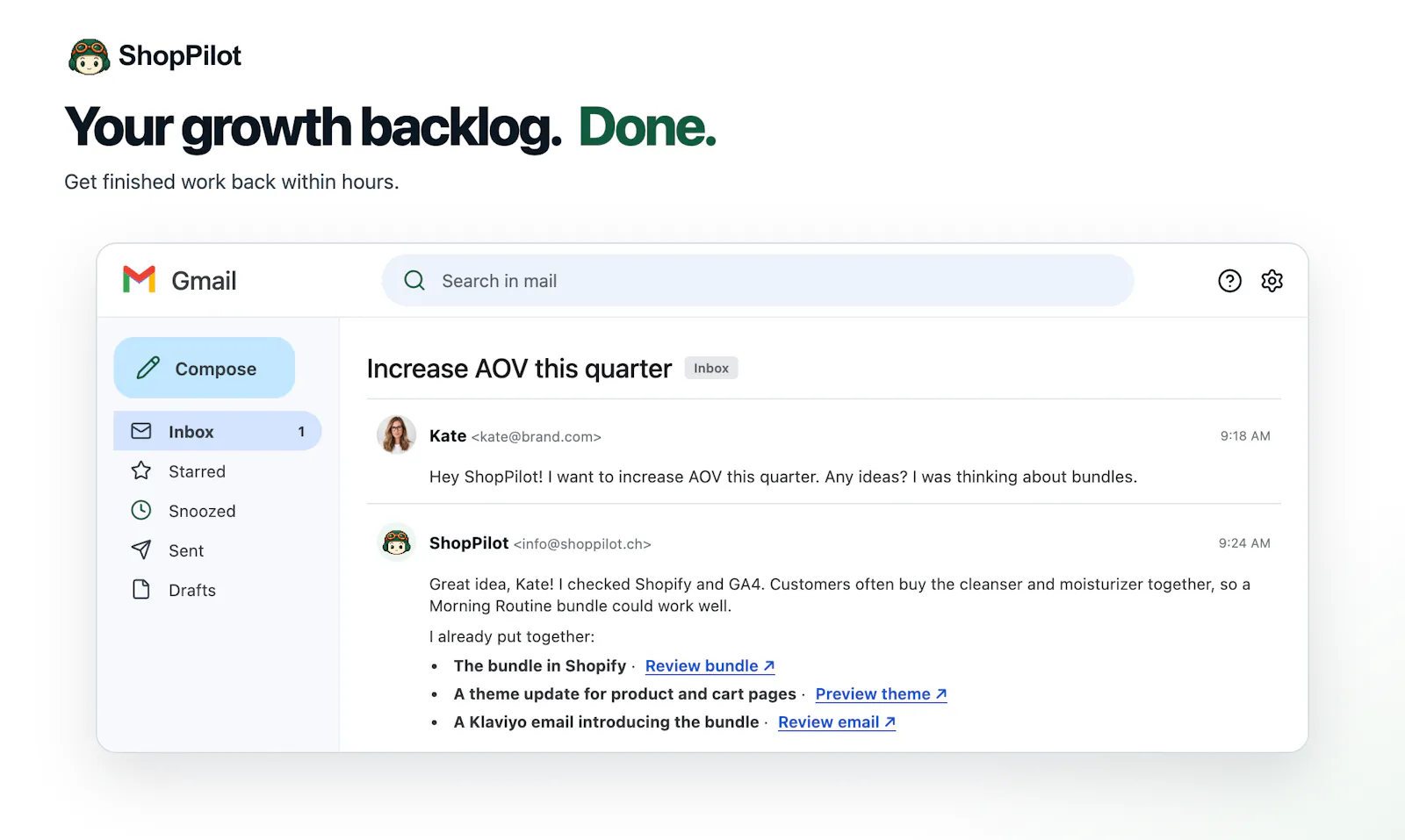
Task: Click Kate's profile avatar
Action: click(397, 434)
